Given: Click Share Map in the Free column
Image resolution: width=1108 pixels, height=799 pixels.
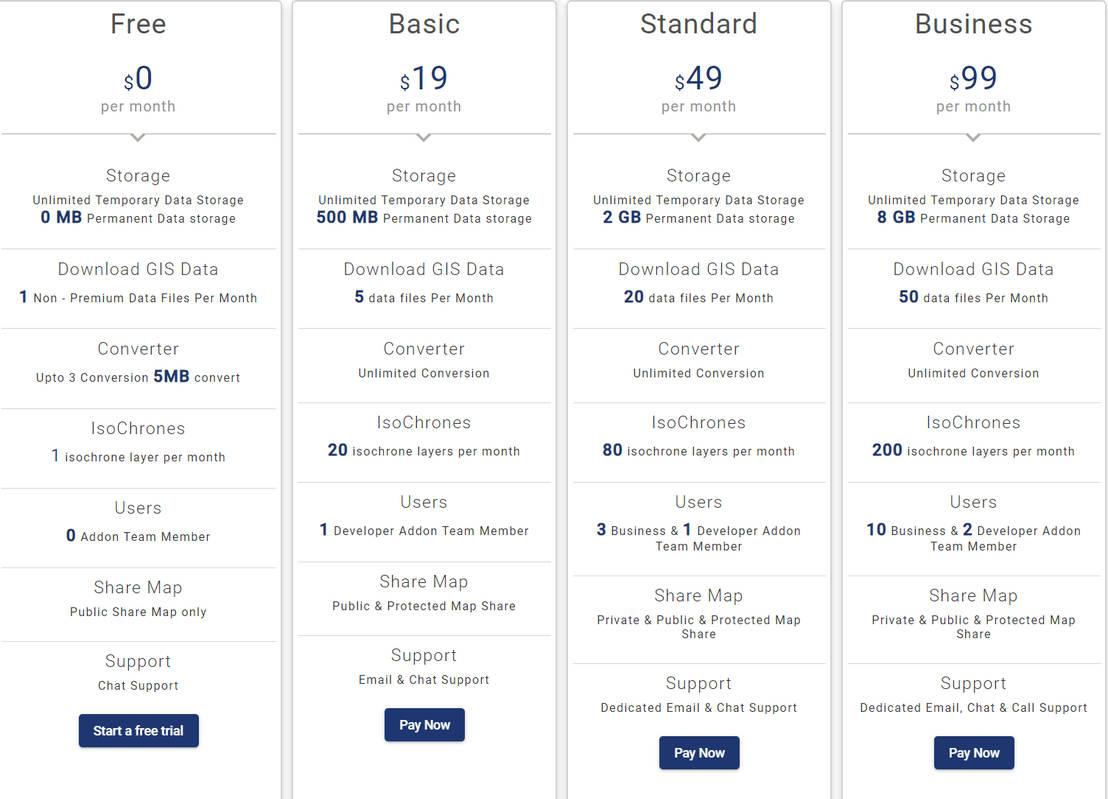Looking at the screenshot, I should [138, 587].
